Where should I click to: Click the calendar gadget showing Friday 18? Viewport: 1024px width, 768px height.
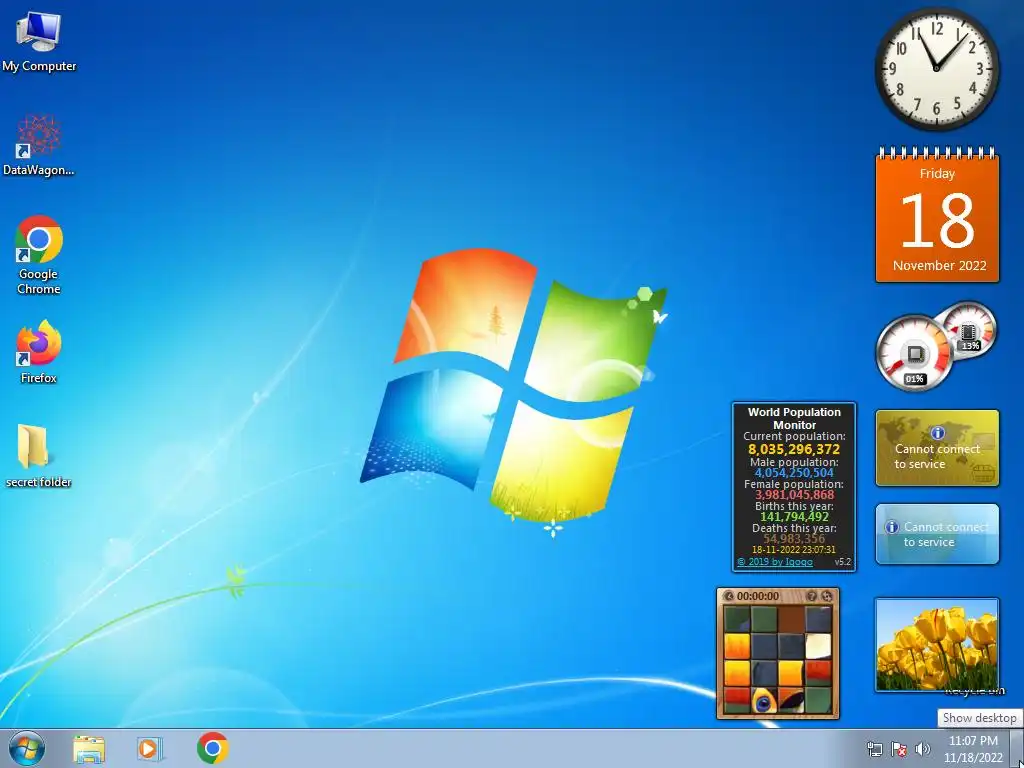pos(937,216)
